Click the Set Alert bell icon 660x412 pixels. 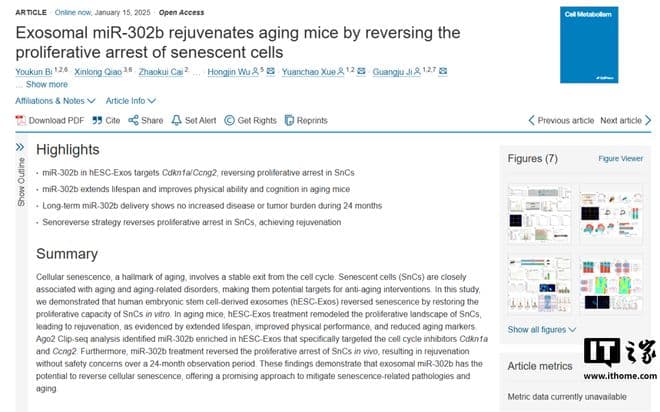tap(177, 120)
